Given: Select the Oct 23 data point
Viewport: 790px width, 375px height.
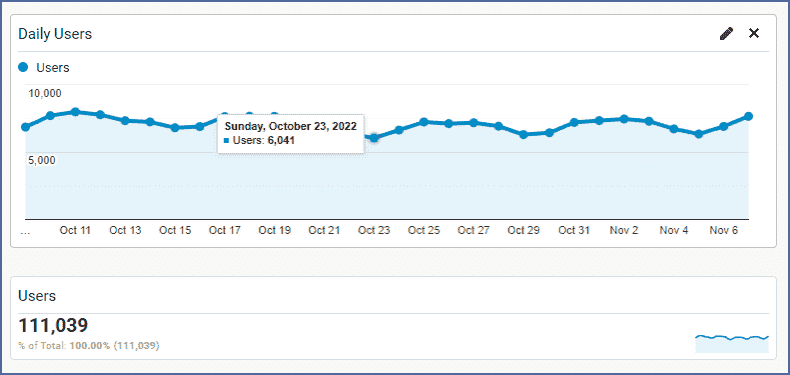Looking at the screenshot, I should (374, 138).
